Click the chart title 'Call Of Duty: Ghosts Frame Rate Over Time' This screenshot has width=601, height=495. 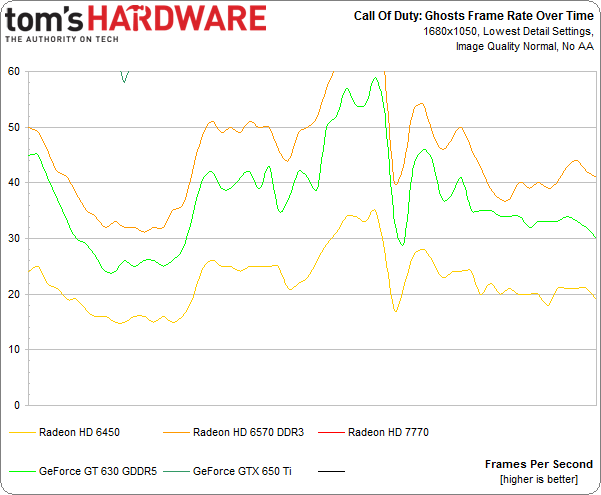(473, 16)
